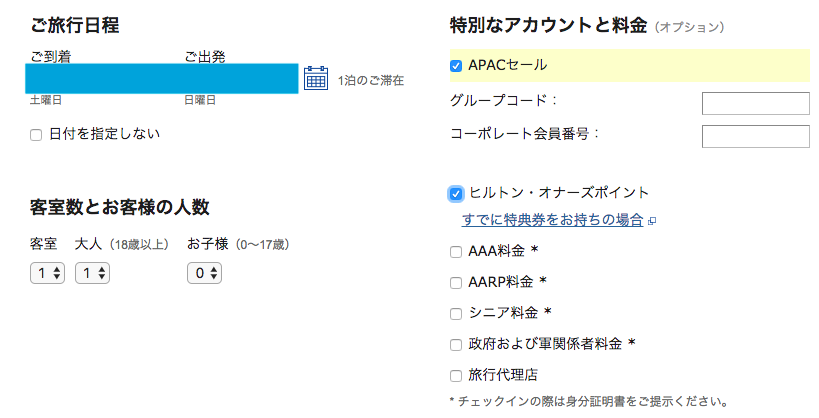819x418 pixels.
Task: Focus the コーポレート会員番号 input field
Action: pos(756,136)
